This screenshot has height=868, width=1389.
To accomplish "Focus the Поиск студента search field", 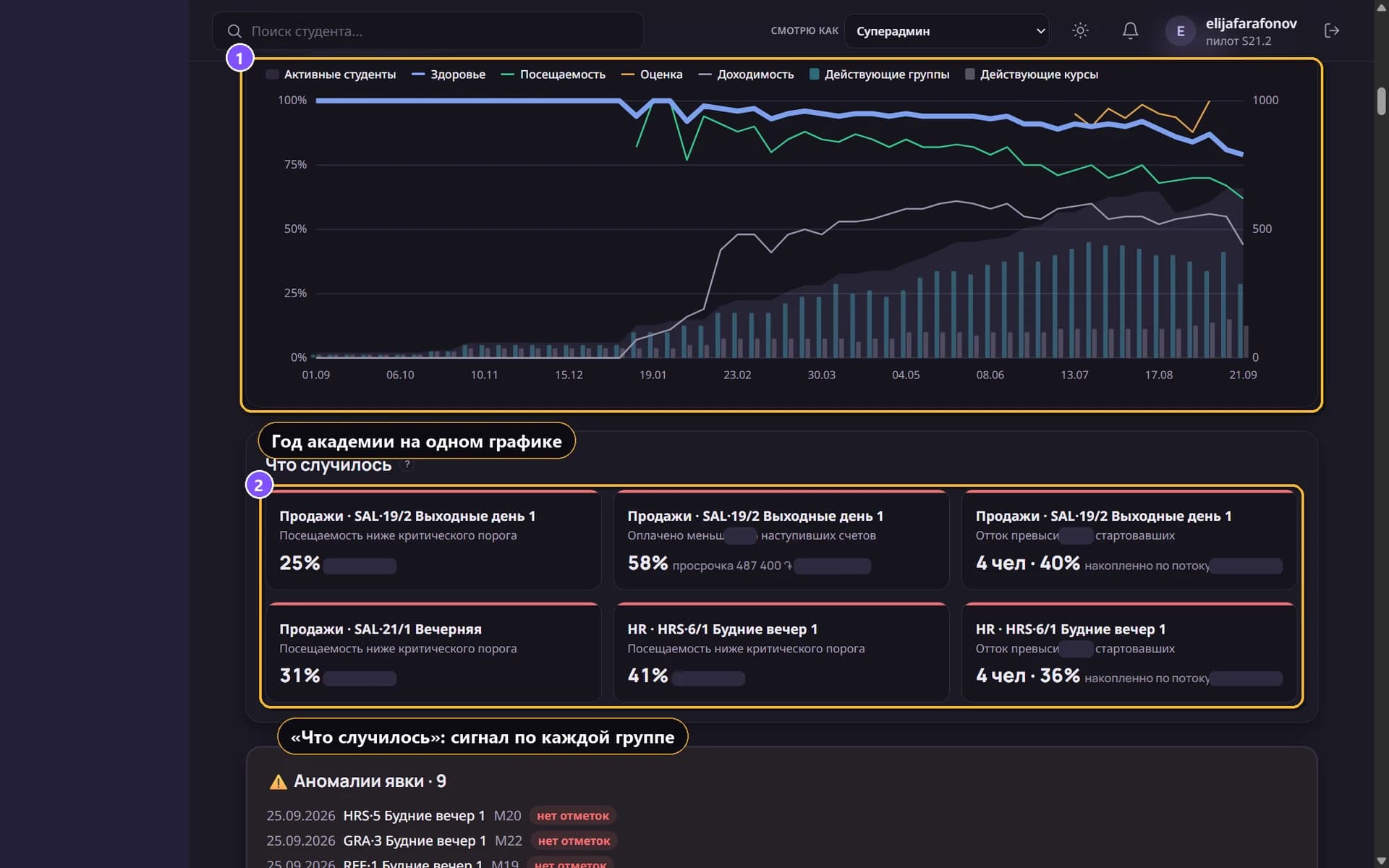I will pyautogui.click(x=428, y=31).
